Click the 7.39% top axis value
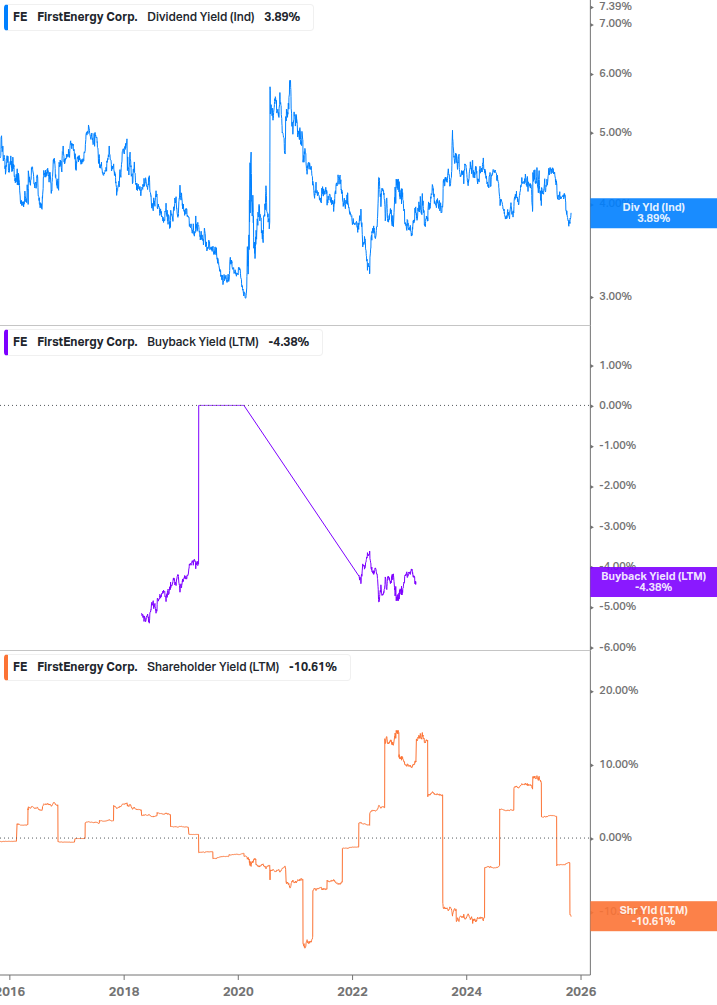The height and width of the screenshot is (1005, 717). tap(615, 6)
